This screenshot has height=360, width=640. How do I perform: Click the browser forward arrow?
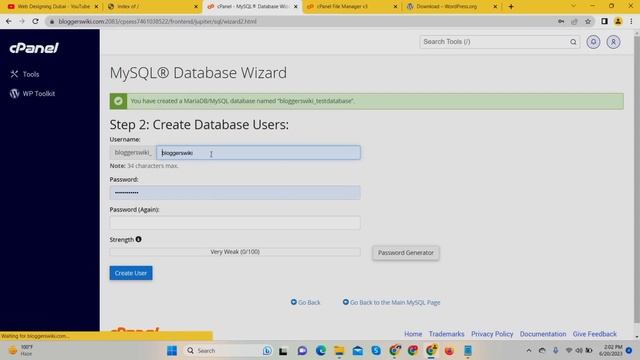pyautogui.click(x=22, y=21)
